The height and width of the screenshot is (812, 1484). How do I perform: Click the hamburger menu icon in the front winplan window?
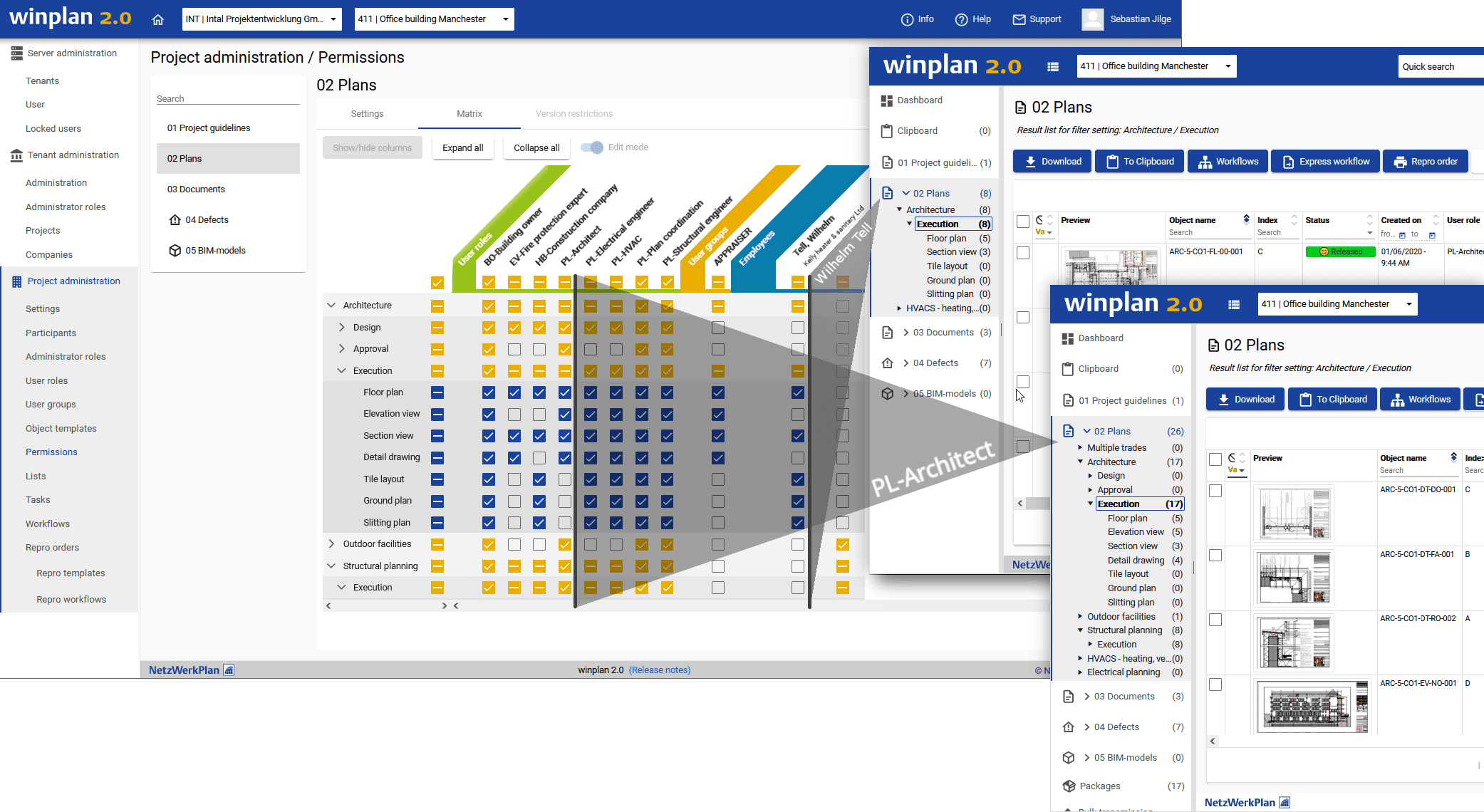tap(1234, 304)
